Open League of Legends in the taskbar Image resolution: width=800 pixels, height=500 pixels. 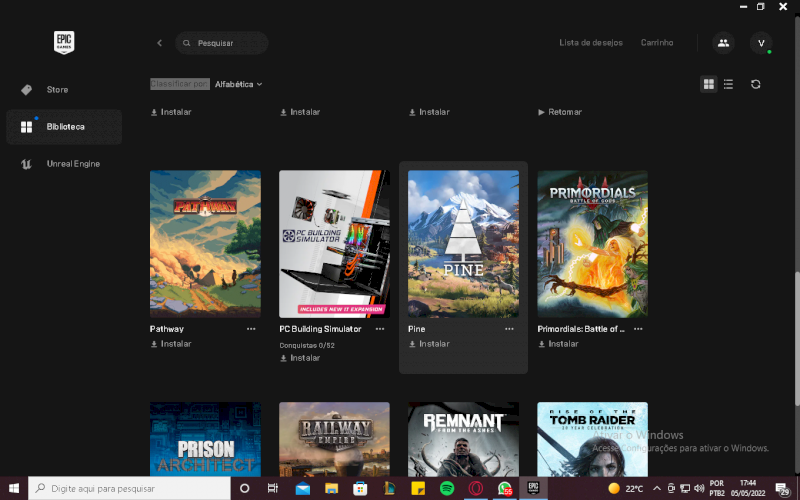(389, 488)
